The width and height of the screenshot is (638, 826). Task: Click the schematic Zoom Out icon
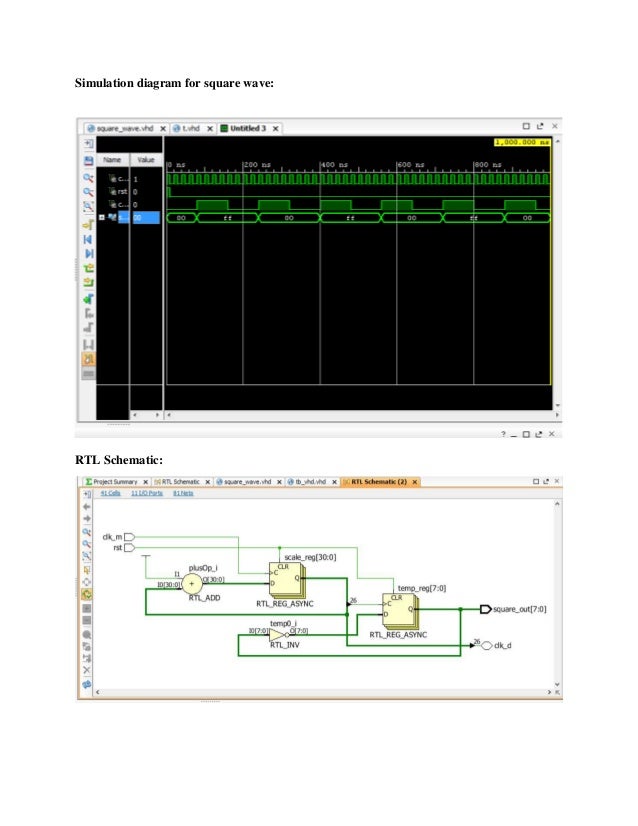pos(87,544)
